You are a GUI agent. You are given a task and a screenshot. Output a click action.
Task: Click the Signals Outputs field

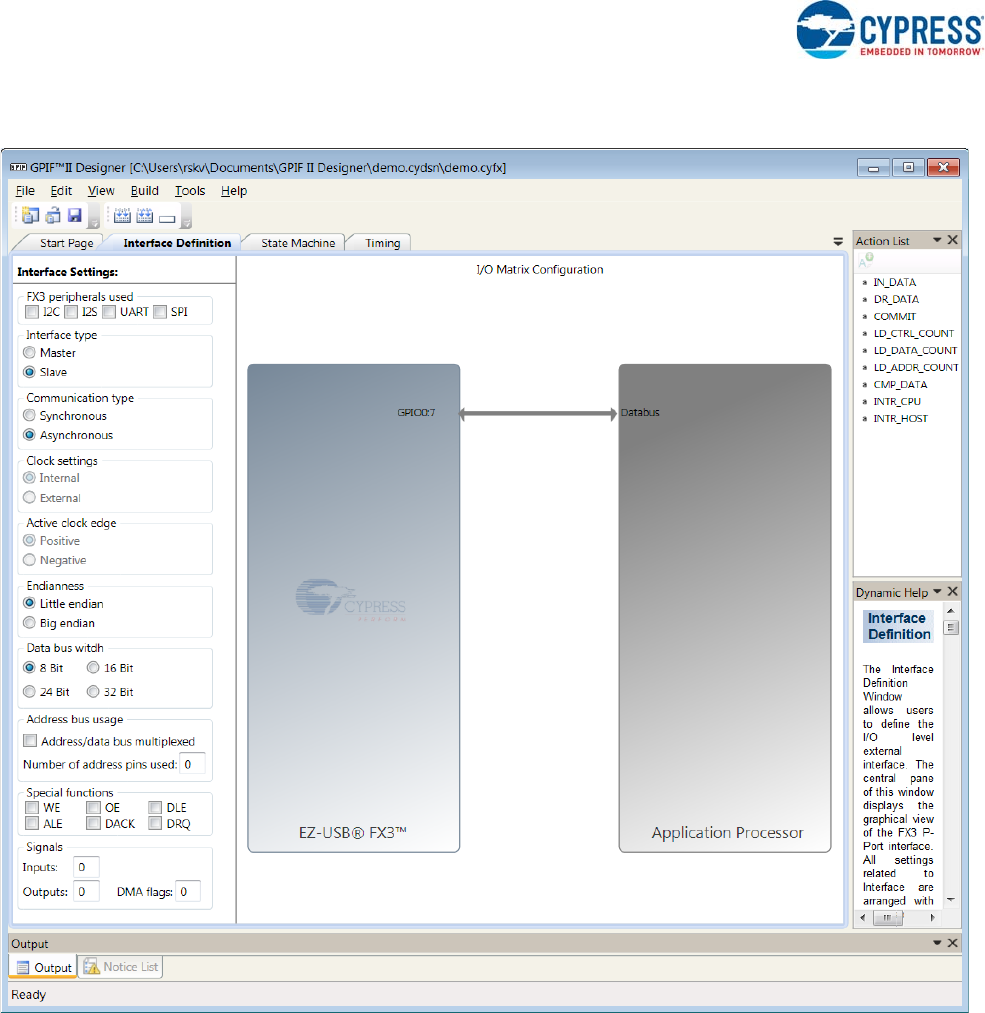tap(86, 892)
